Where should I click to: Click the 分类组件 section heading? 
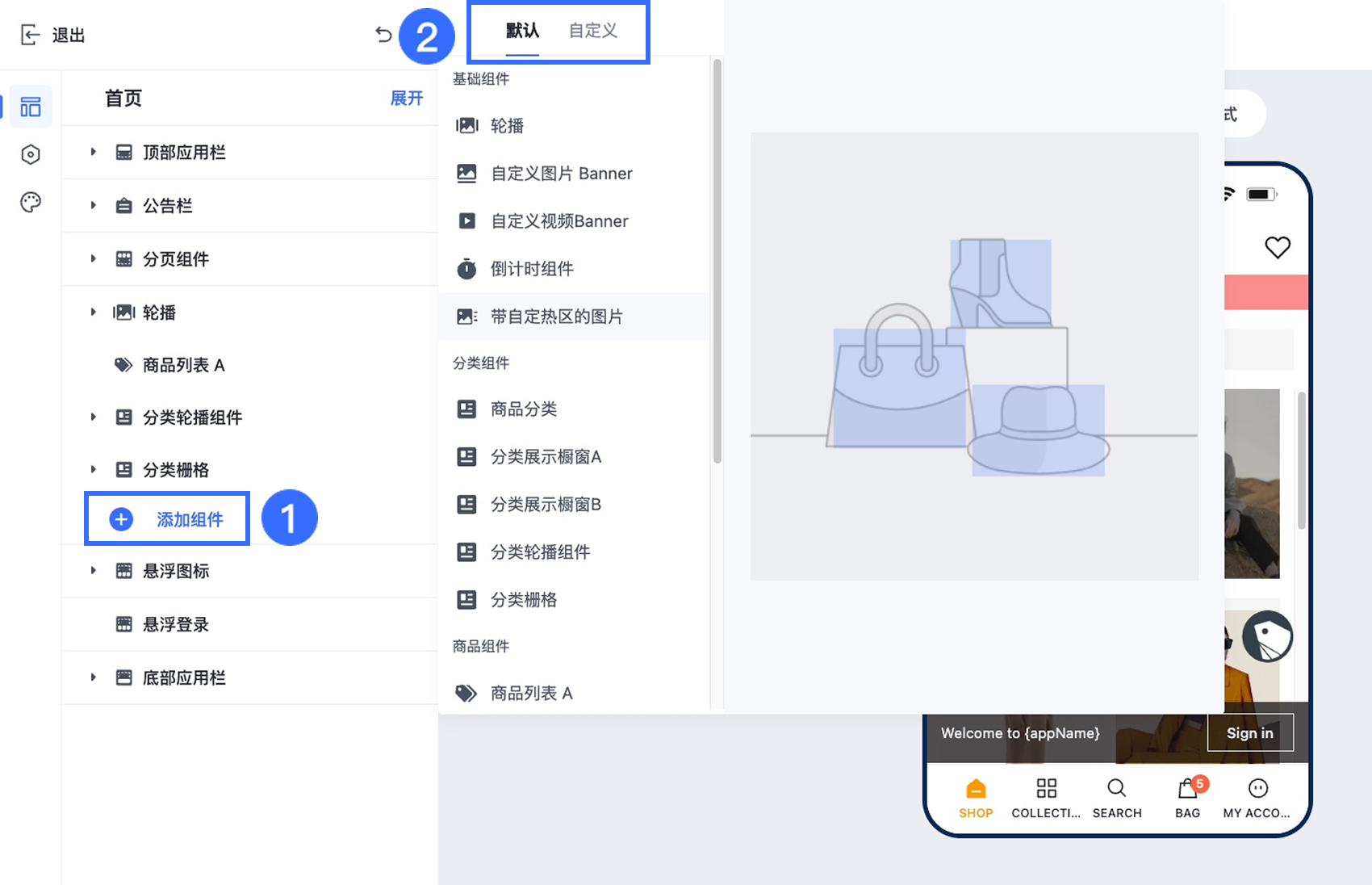(481, 363)
